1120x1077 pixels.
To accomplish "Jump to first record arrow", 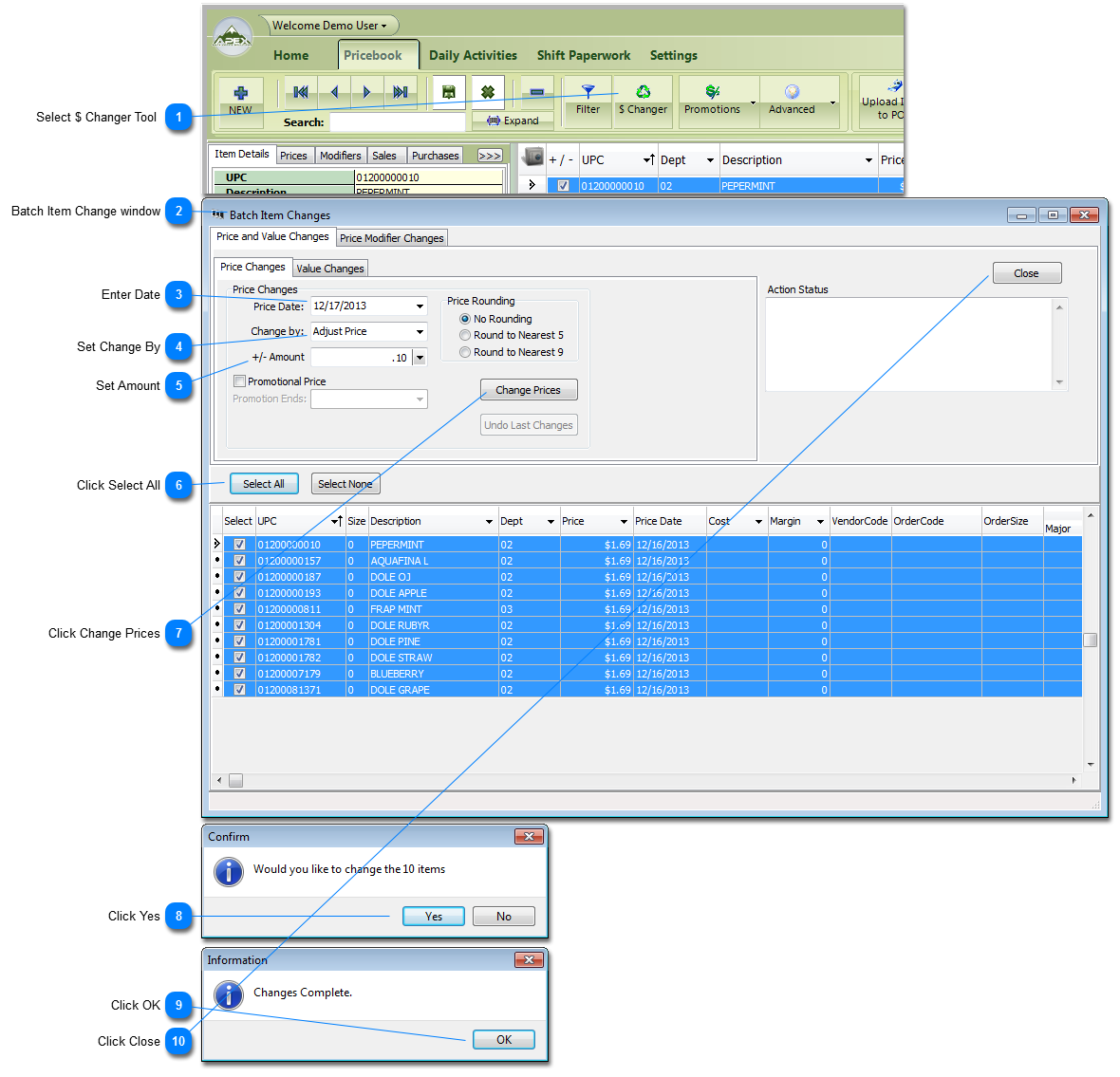I will click(x=301, y=92).
